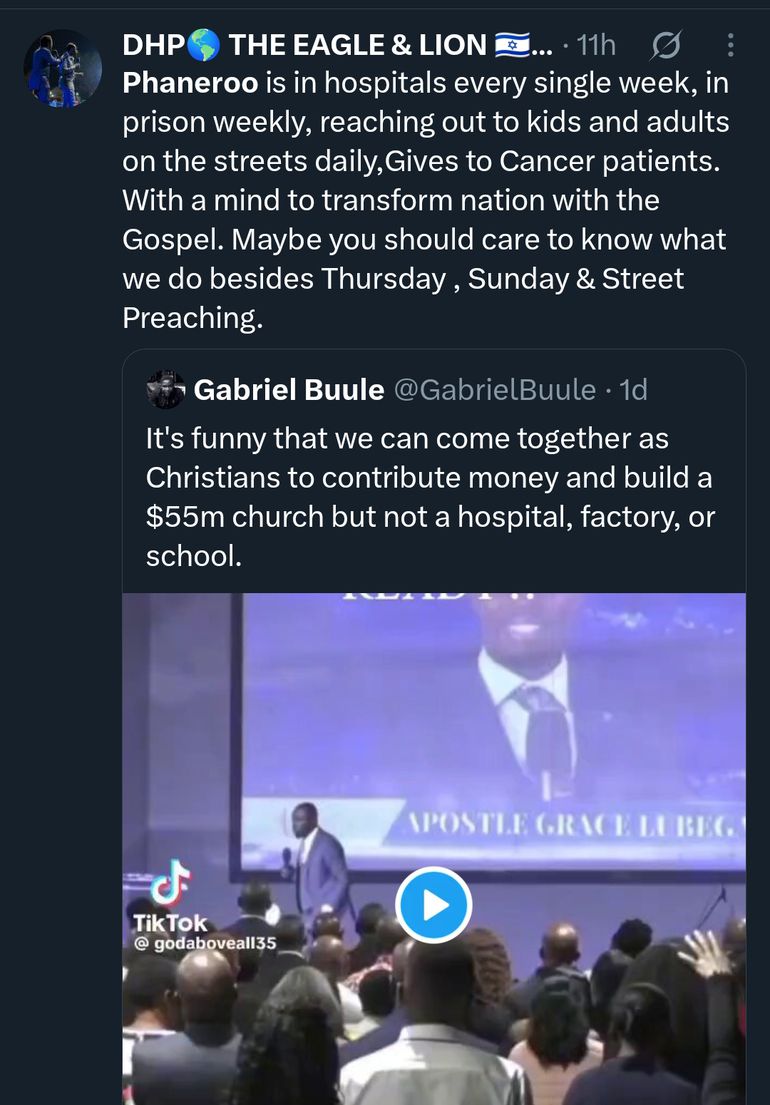
Task: Click the 1d timestamp on quoted post
Action: pos(633,389)
